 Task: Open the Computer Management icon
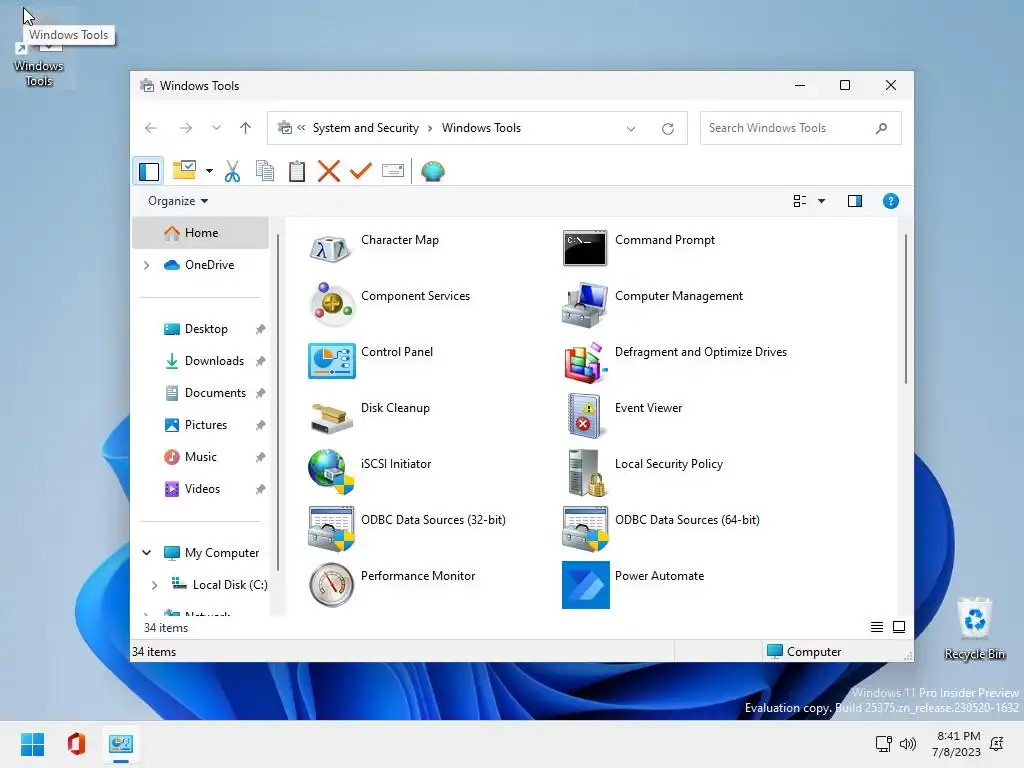tap(584, 305)
